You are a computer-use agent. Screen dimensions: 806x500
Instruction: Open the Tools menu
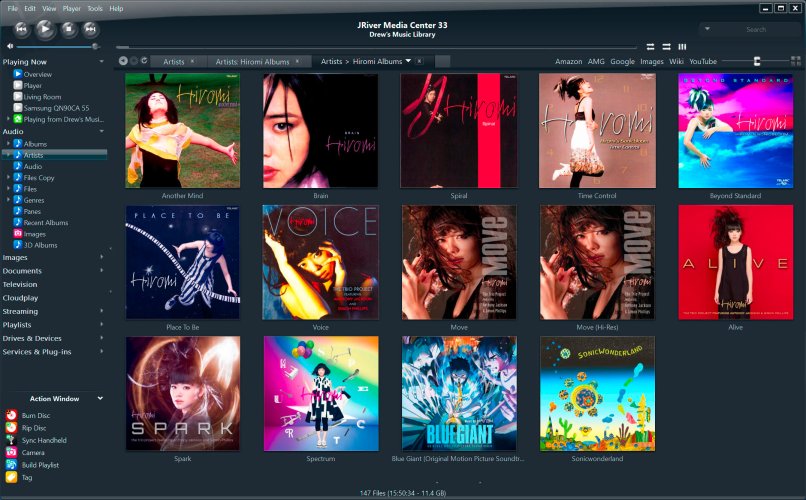coord(95,8)
